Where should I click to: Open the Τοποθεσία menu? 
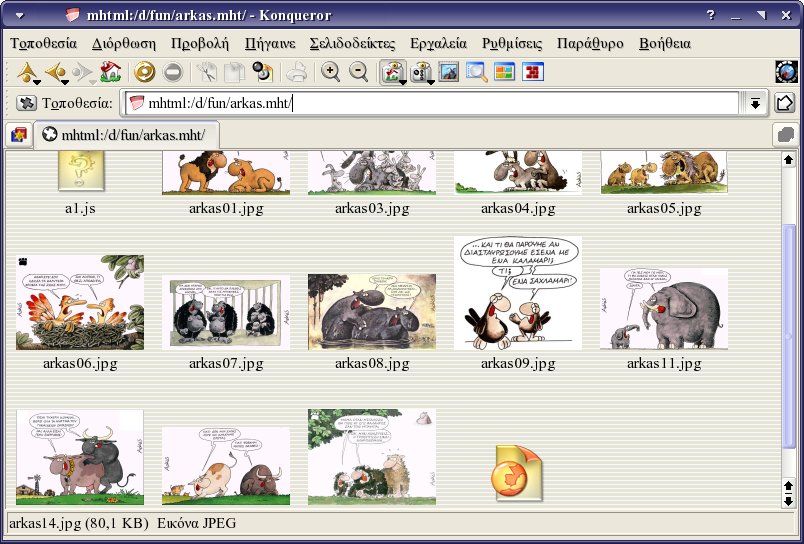tap(44, 44)
